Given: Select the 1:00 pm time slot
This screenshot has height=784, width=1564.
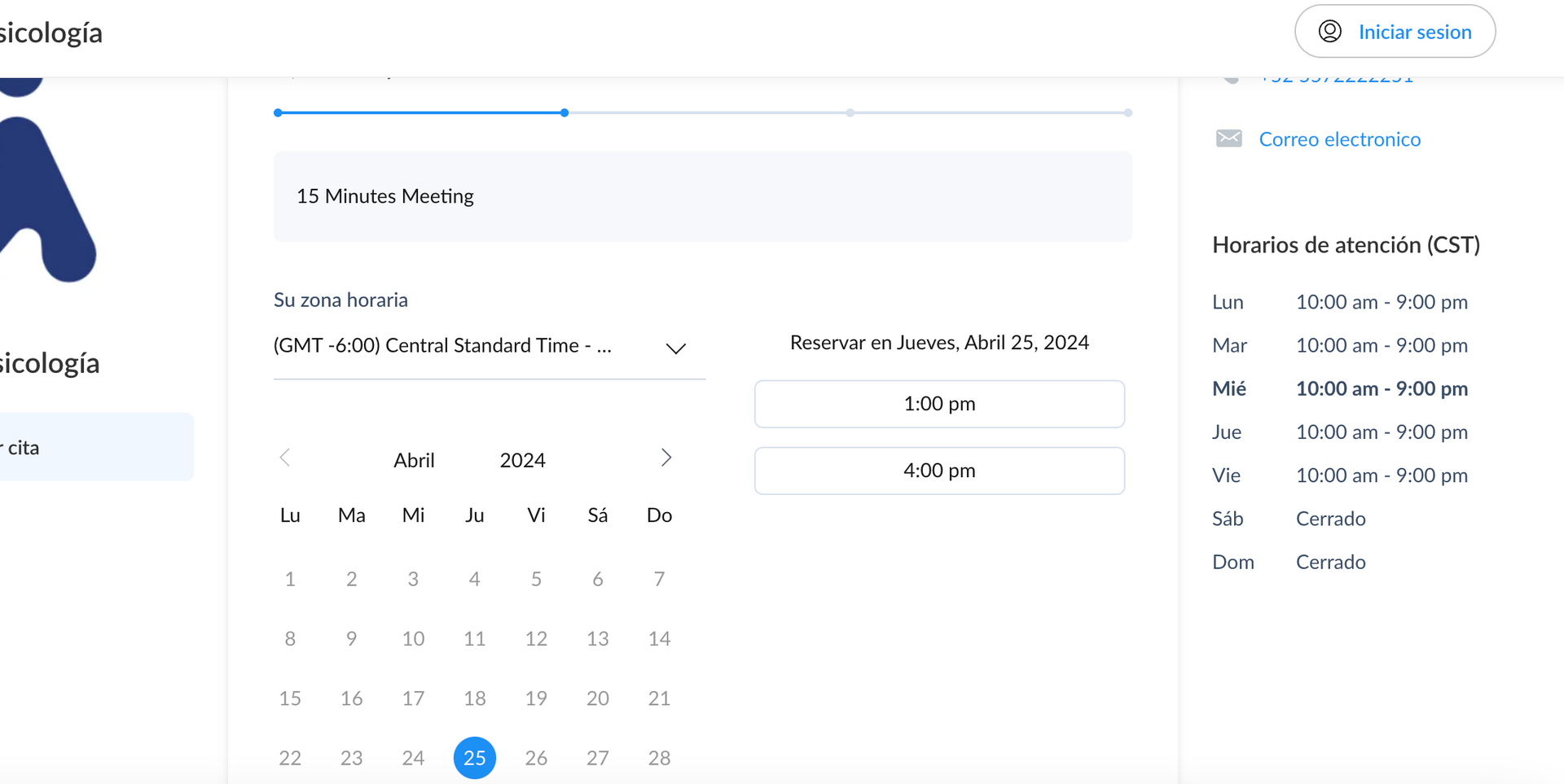Looking at the screenshot, I should tap(939, 404).
